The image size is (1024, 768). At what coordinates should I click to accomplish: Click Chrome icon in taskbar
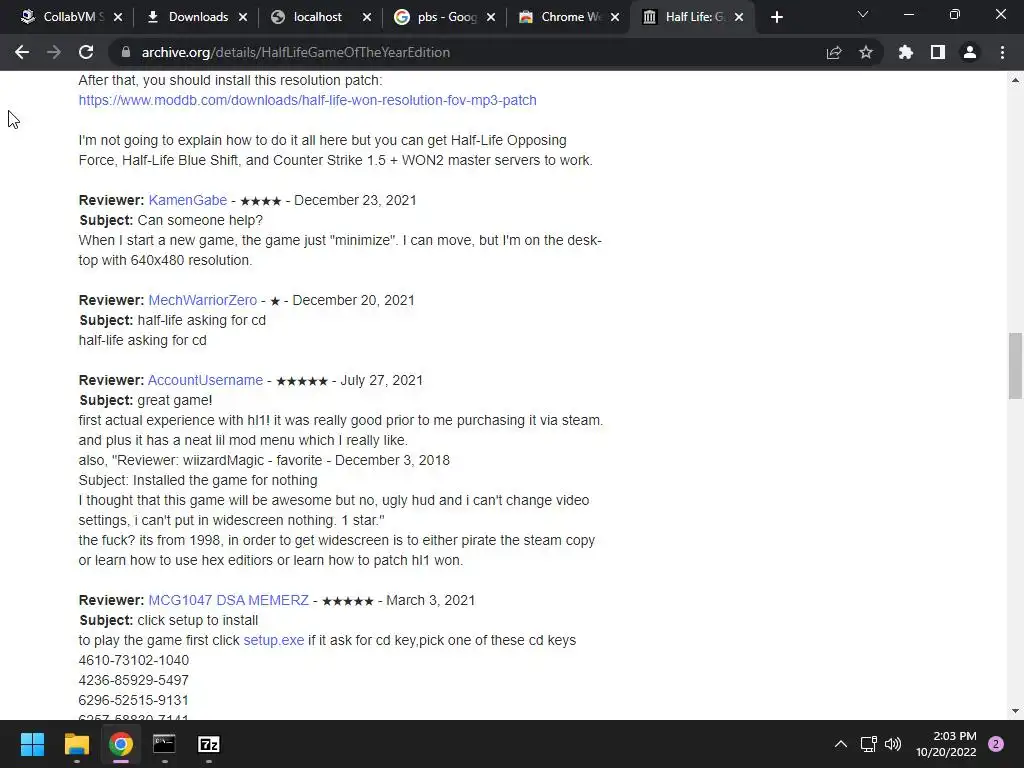point(121,744)
